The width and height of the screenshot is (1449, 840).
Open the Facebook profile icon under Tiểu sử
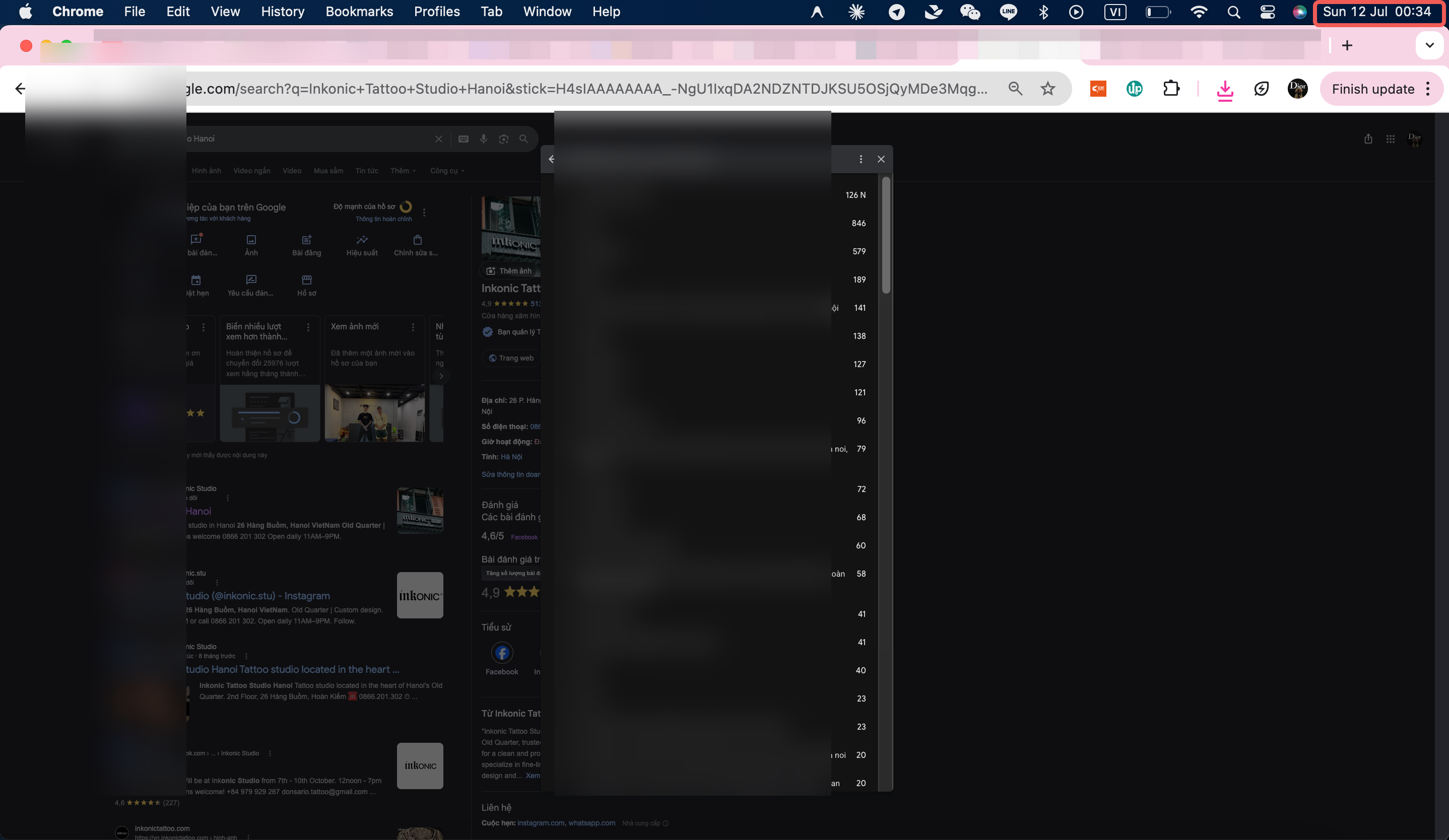[x=502, y=653]
